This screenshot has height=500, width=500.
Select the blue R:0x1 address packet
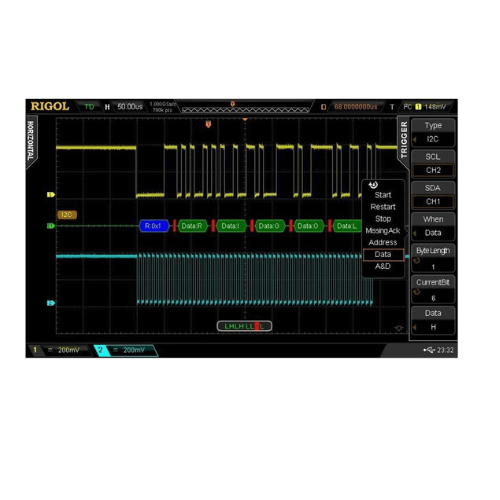[154, 226]
